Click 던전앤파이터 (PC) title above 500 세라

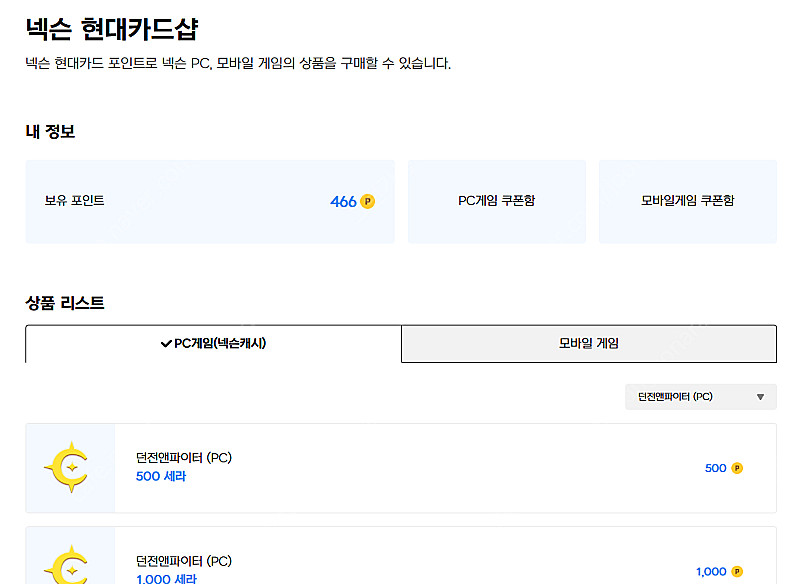(x=184, y=458)
